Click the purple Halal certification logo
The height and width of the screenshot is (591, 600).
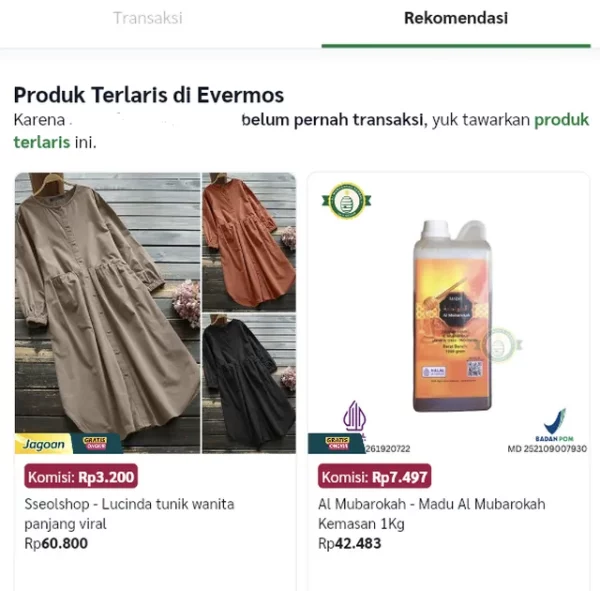pyautogui.click(x=355, y=418)
